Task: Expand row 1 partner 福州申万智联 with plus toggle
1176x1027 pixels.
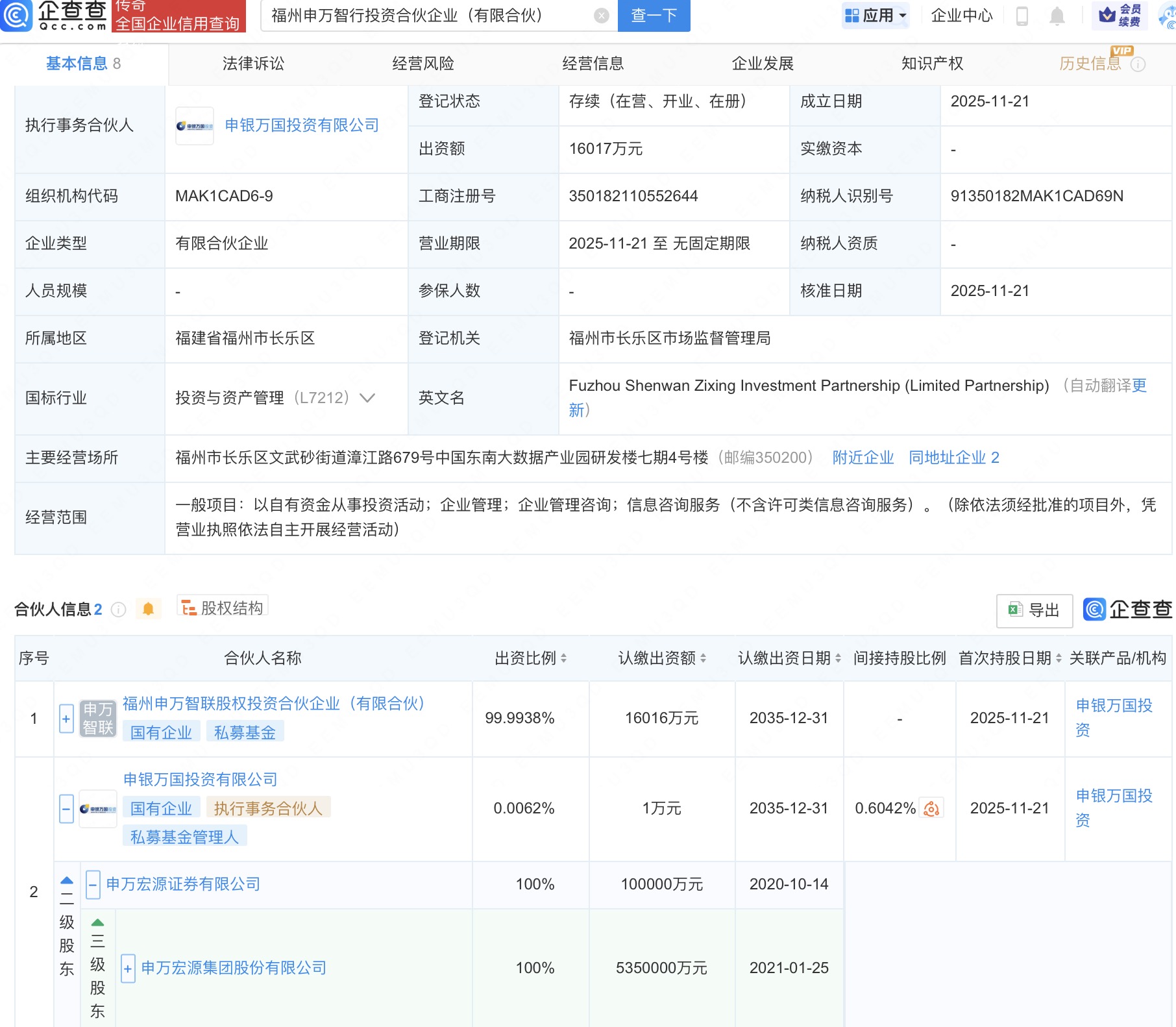Action: pyautogui.click(x=66, y=719)
